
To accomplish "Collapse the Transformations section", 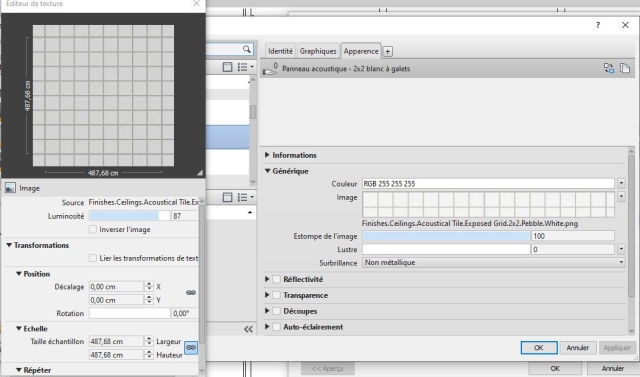I will pyautogui.click(x=9, y=245).
